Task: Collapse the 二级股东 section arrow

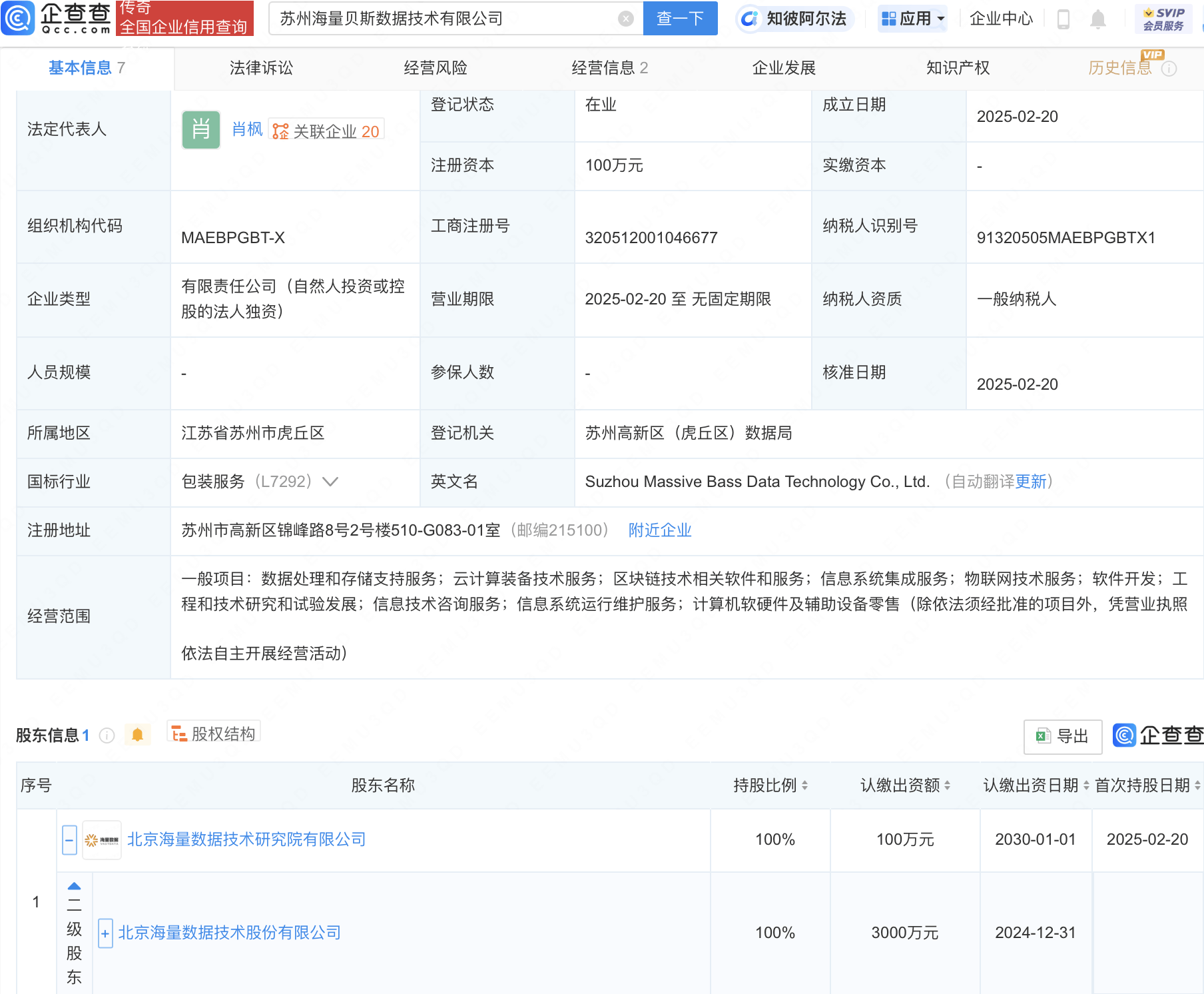Action: tap(75, 886)
